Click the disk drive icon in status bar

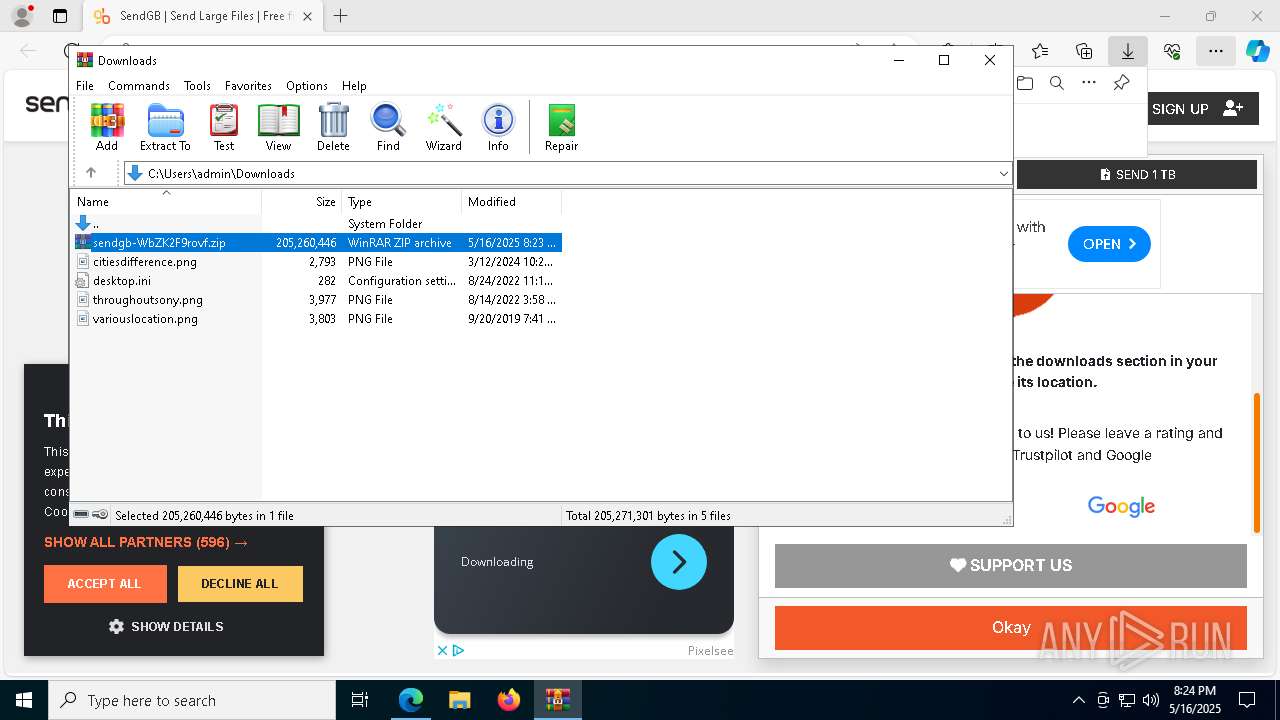tap(81, 515)
